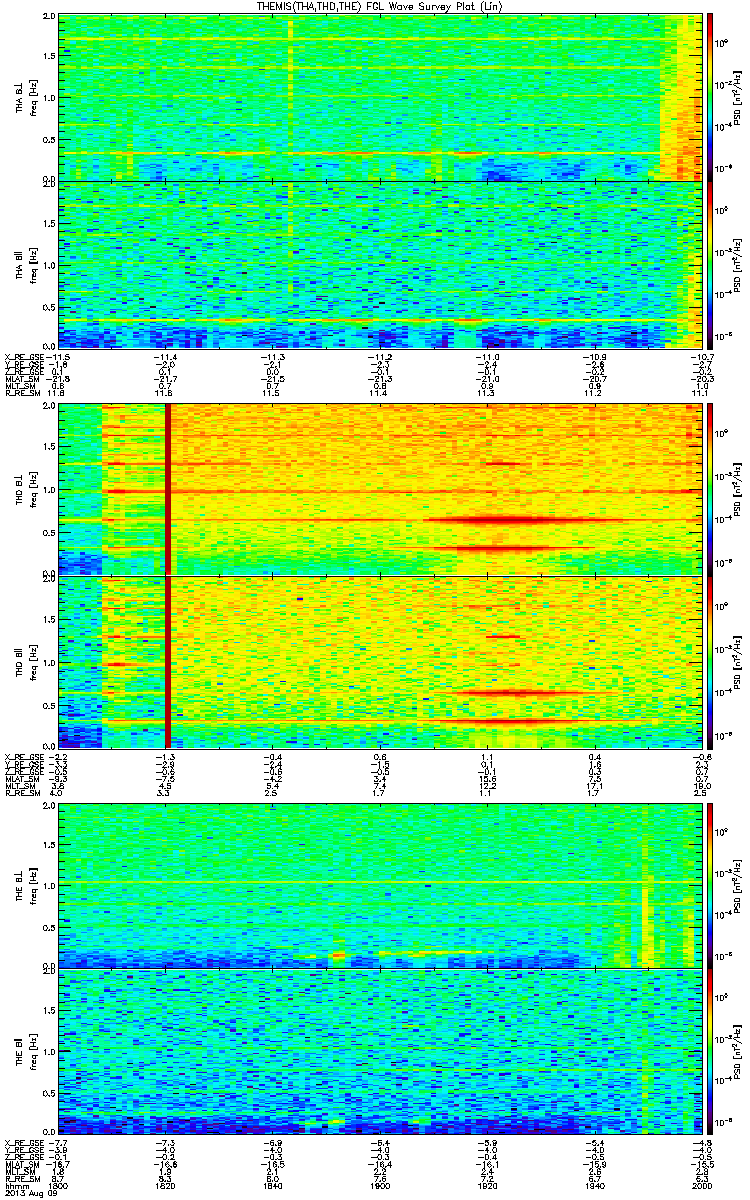Click the THA B-perpendicular PSD color bar
The height and width of the screenshot is (1200, 750).
(x=711, y=97)
